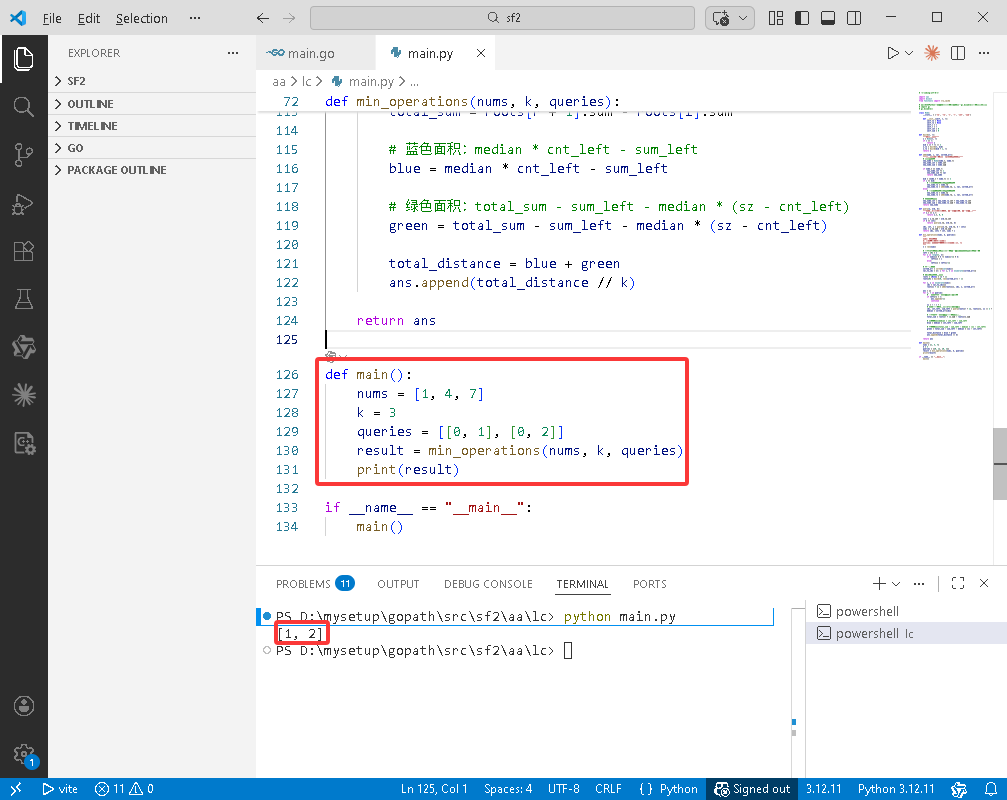The height and width of the screenshot is (800, 1007).
Task: Select first powershell terminal in list
Action: tap(906, 611)
